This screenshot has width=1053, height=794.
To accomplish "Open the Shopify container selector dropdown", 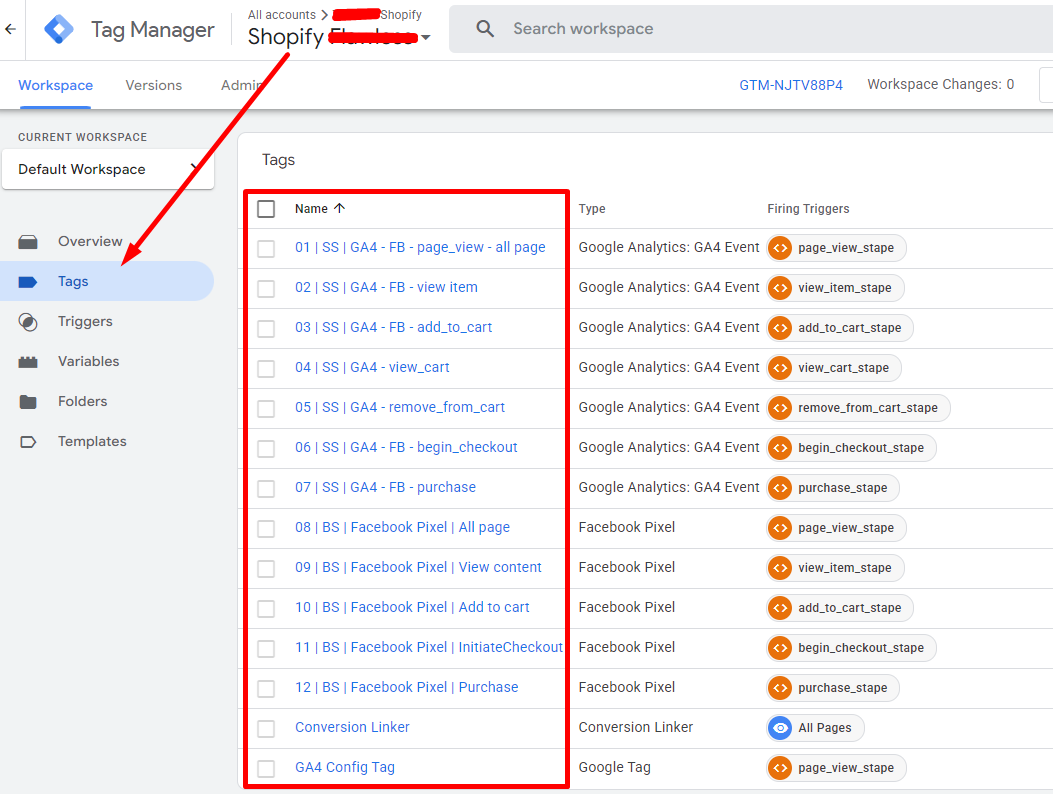I will (426, 38).
